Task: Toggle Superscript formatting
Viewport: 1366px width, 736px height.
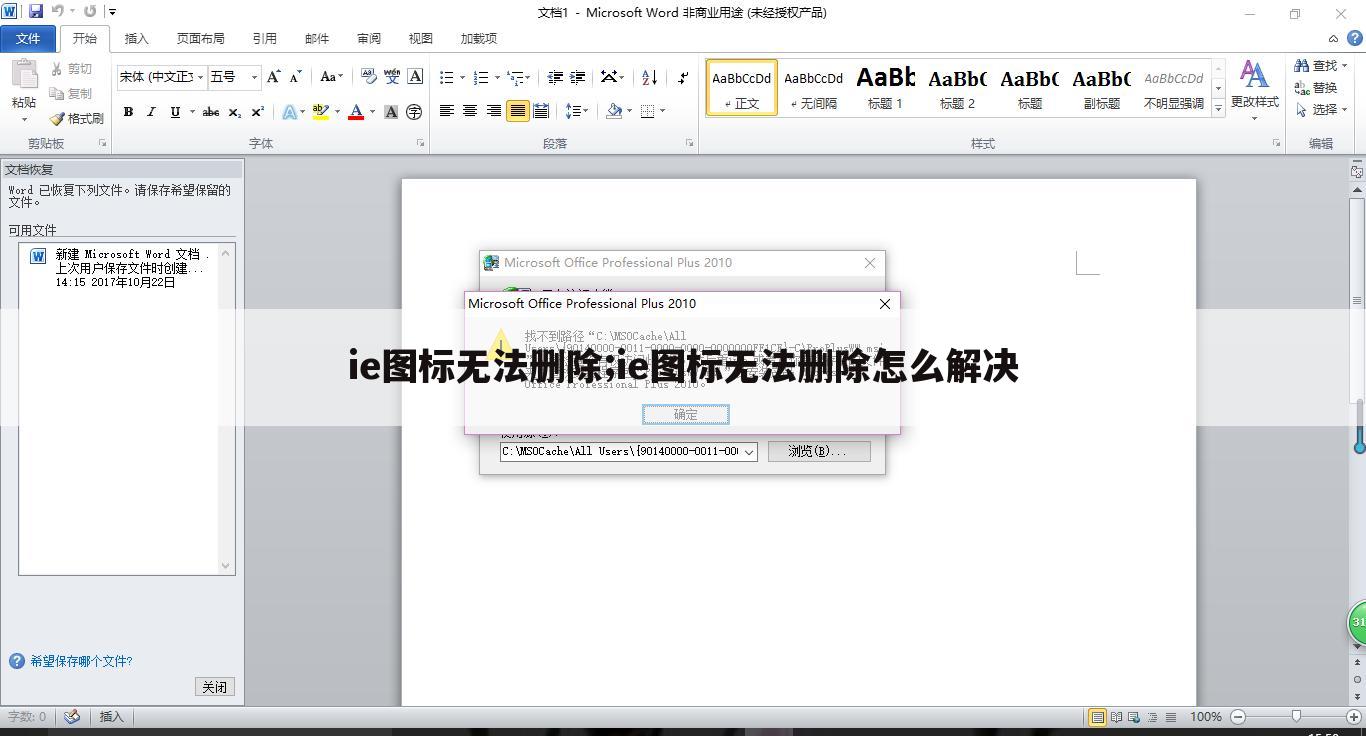Action: click(x=258, y=112)
